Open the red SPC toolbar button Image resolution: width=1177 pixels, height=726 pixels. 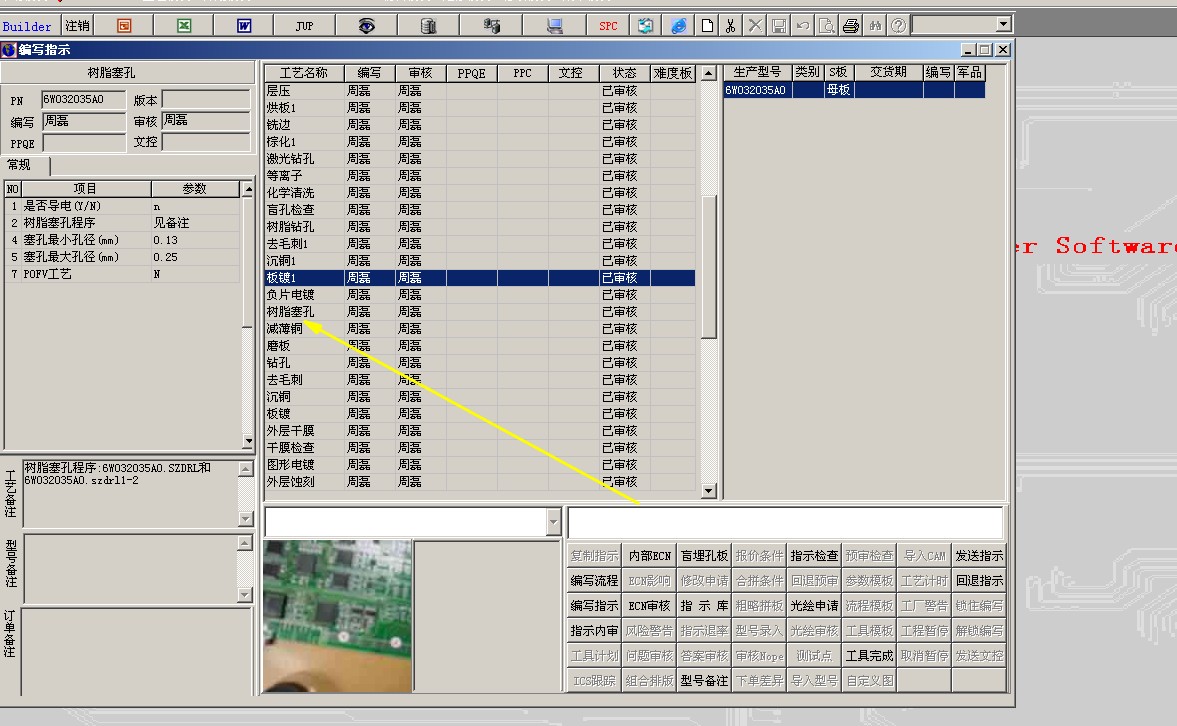608,26
